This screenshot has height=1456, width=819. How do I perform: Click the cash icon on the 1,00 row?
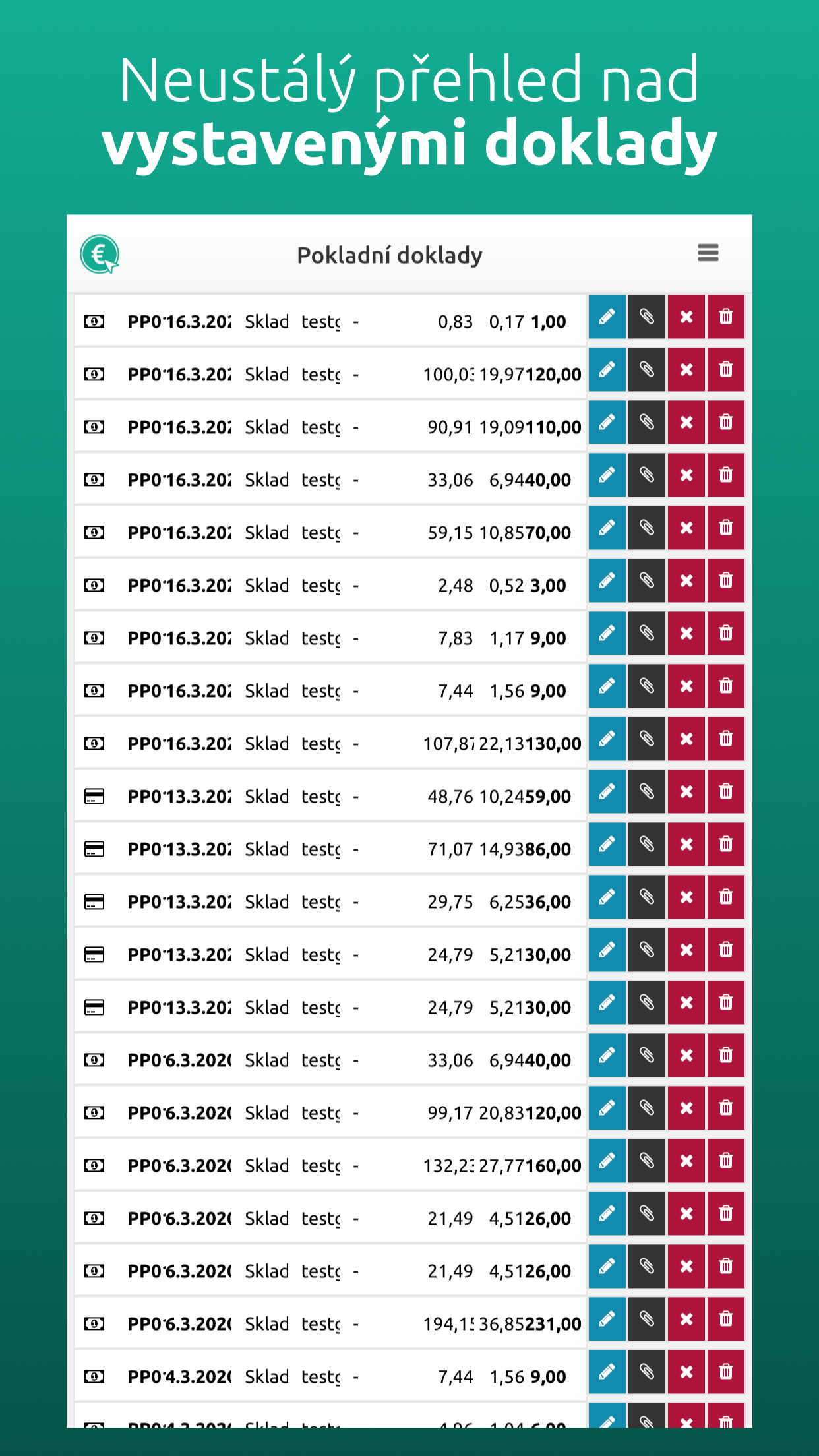(94, 322)
